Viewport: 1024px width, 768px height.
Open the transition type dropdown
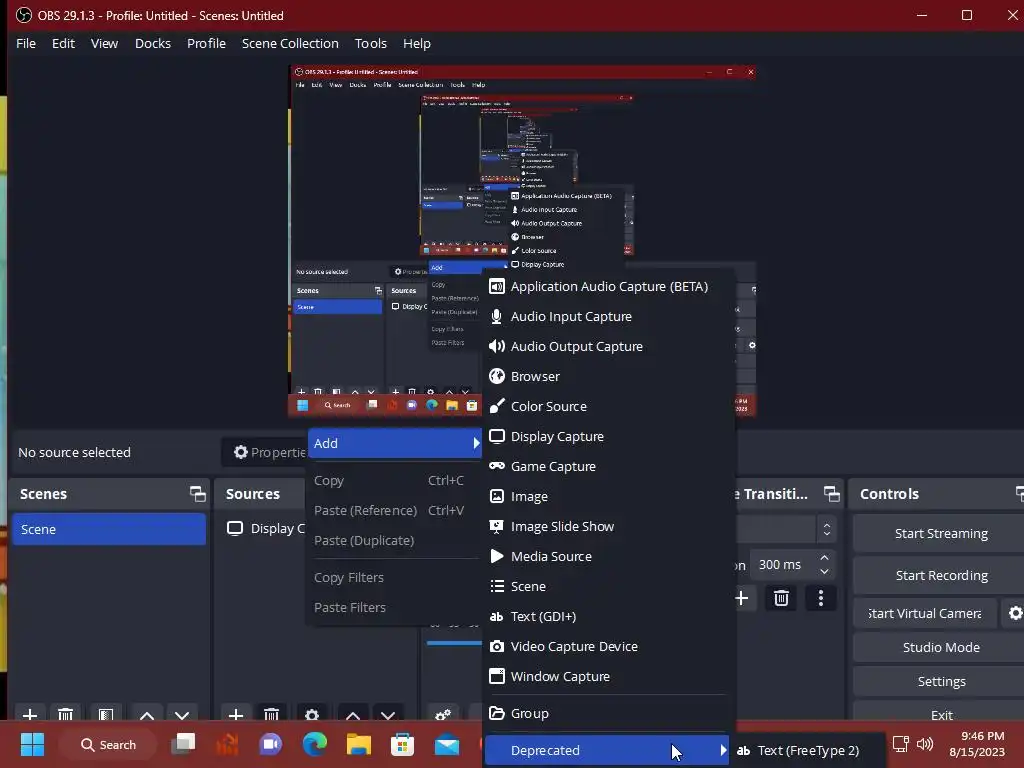786,530
